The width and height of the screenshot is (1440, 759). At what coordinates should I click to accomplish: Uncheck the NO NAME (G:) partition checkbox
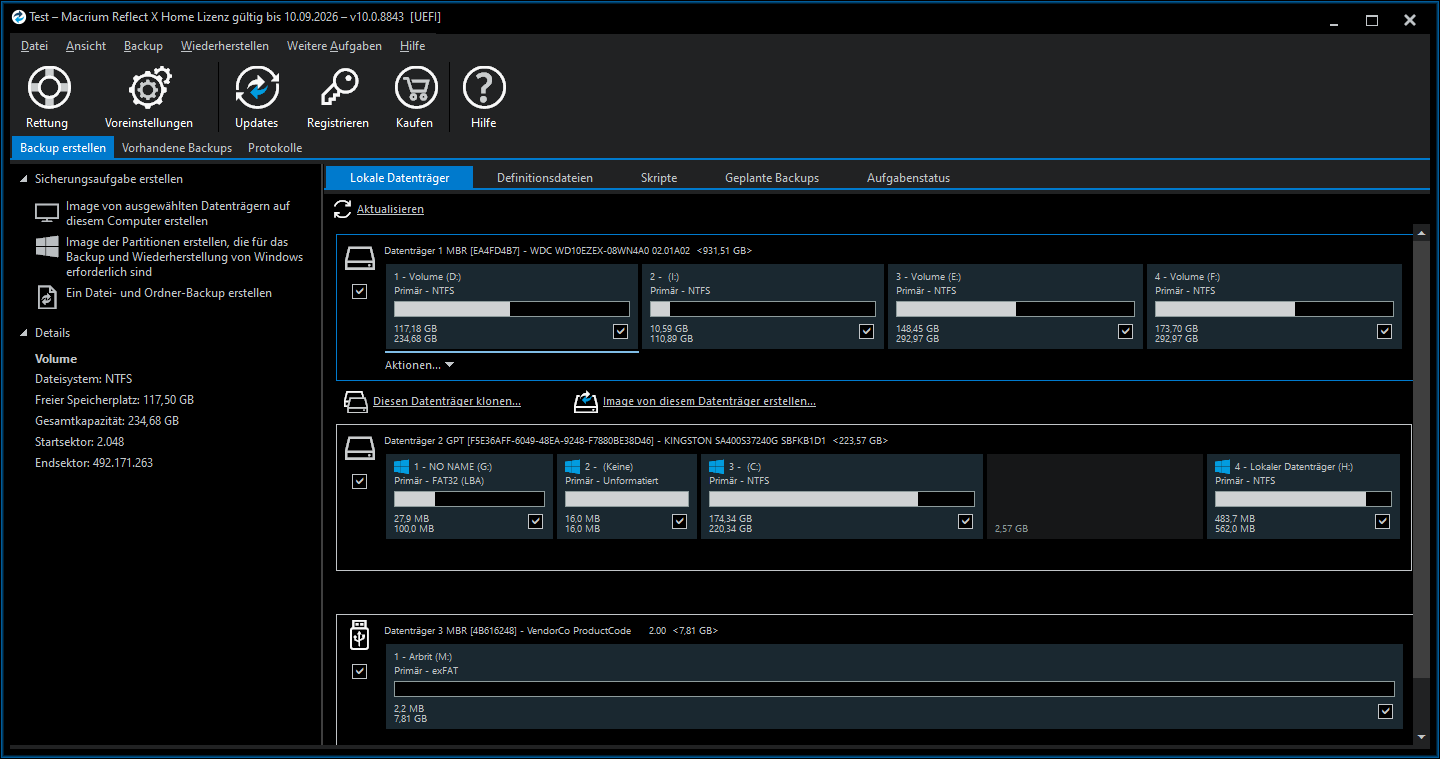536,521
